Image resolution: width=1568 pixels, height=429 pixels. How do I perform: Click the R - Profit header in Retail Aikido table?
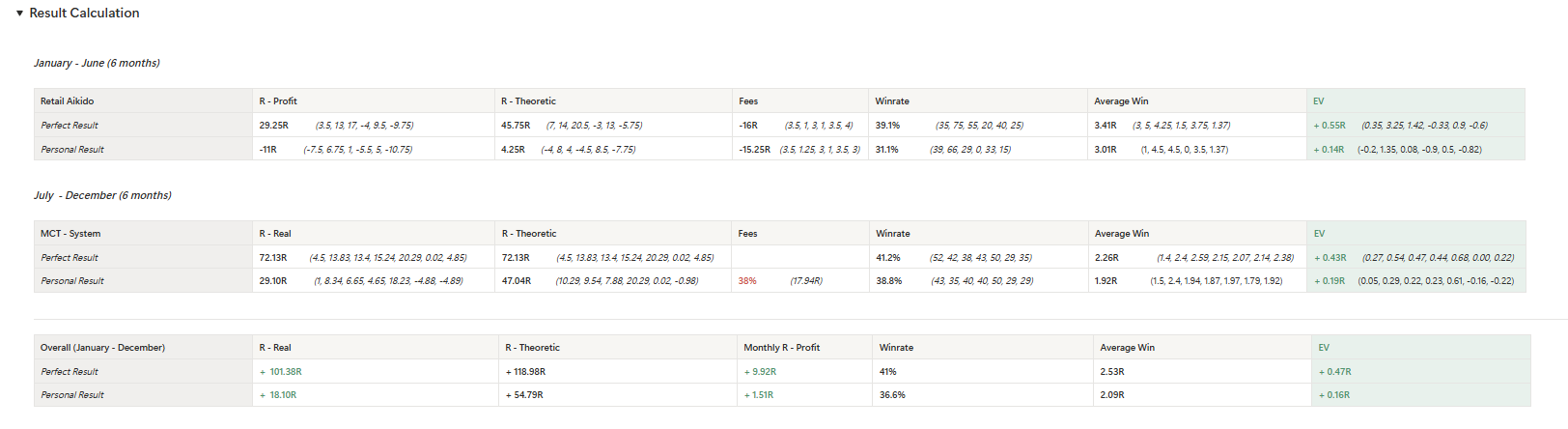tap(374, 100)
